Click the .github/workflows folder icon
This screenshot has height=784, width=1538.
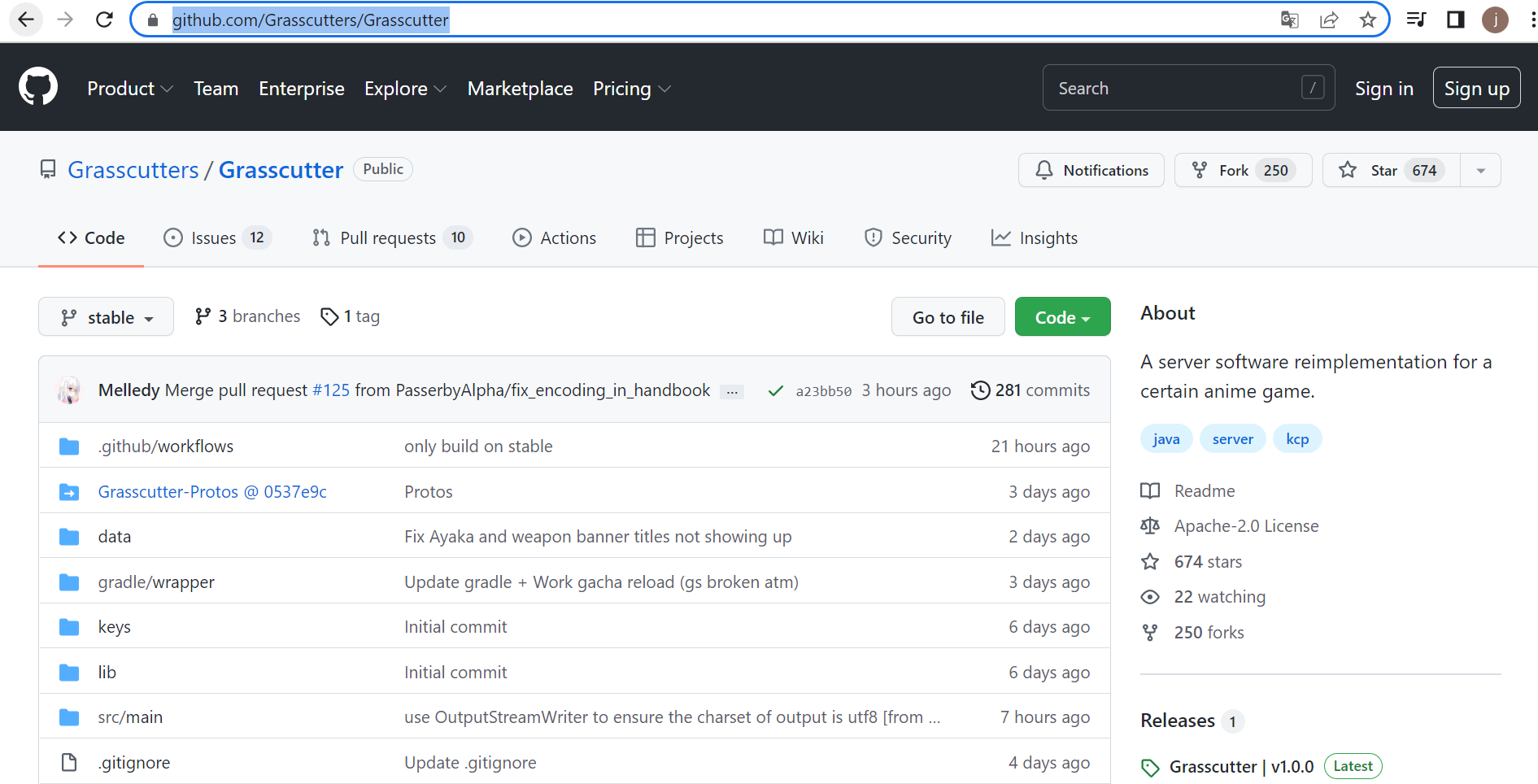point(69,446)
